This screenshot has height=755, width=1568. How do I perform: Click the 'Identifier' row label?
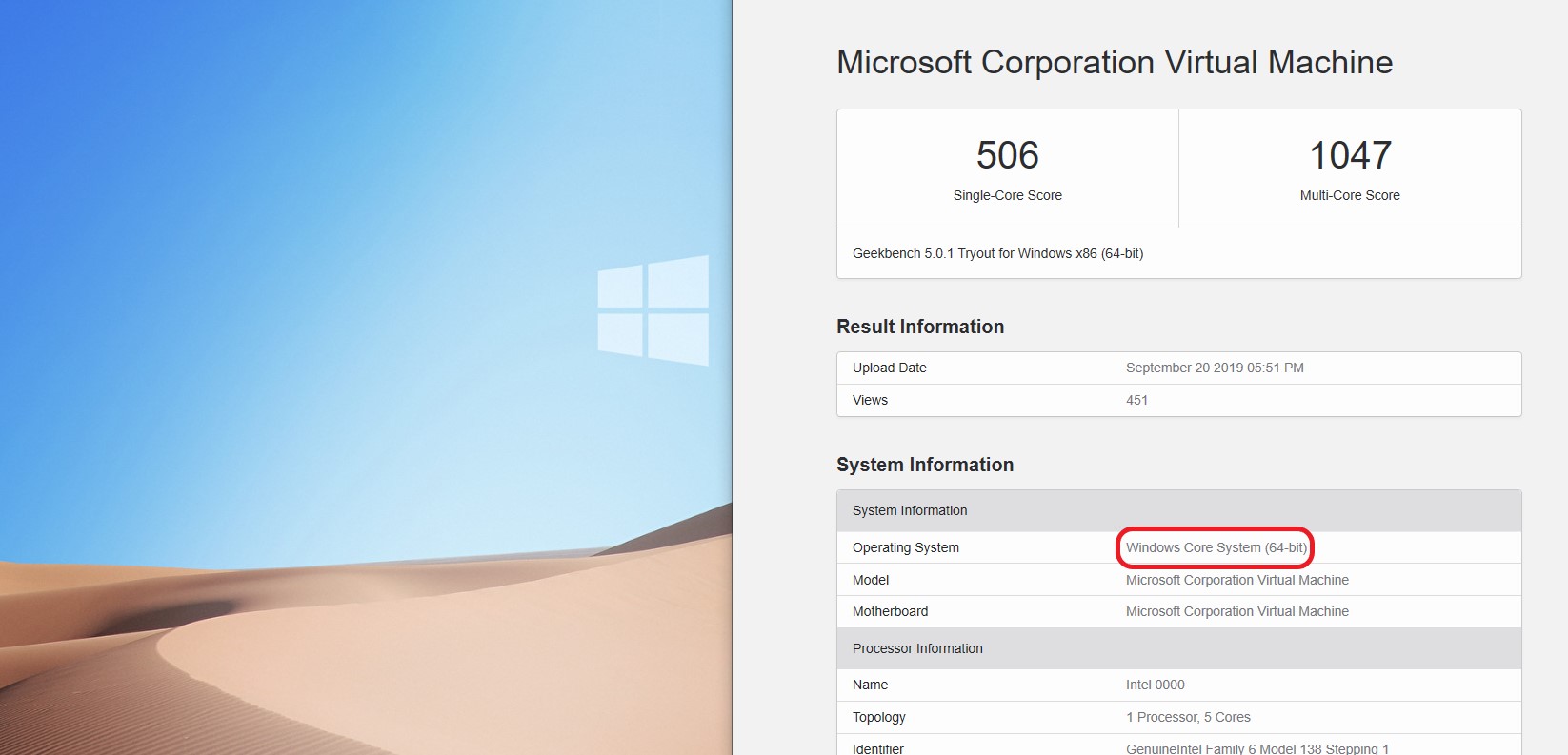[877, 748]
